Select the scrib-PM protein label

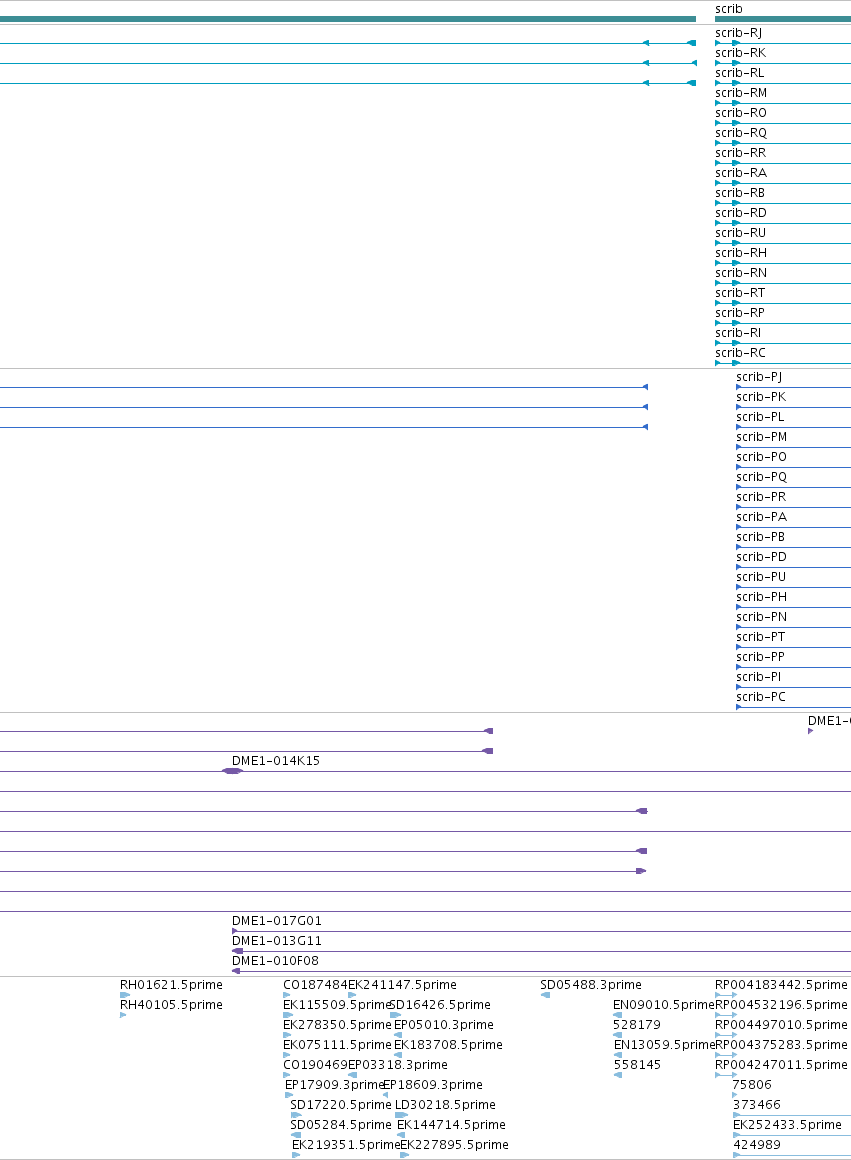[x=761, y=436]
